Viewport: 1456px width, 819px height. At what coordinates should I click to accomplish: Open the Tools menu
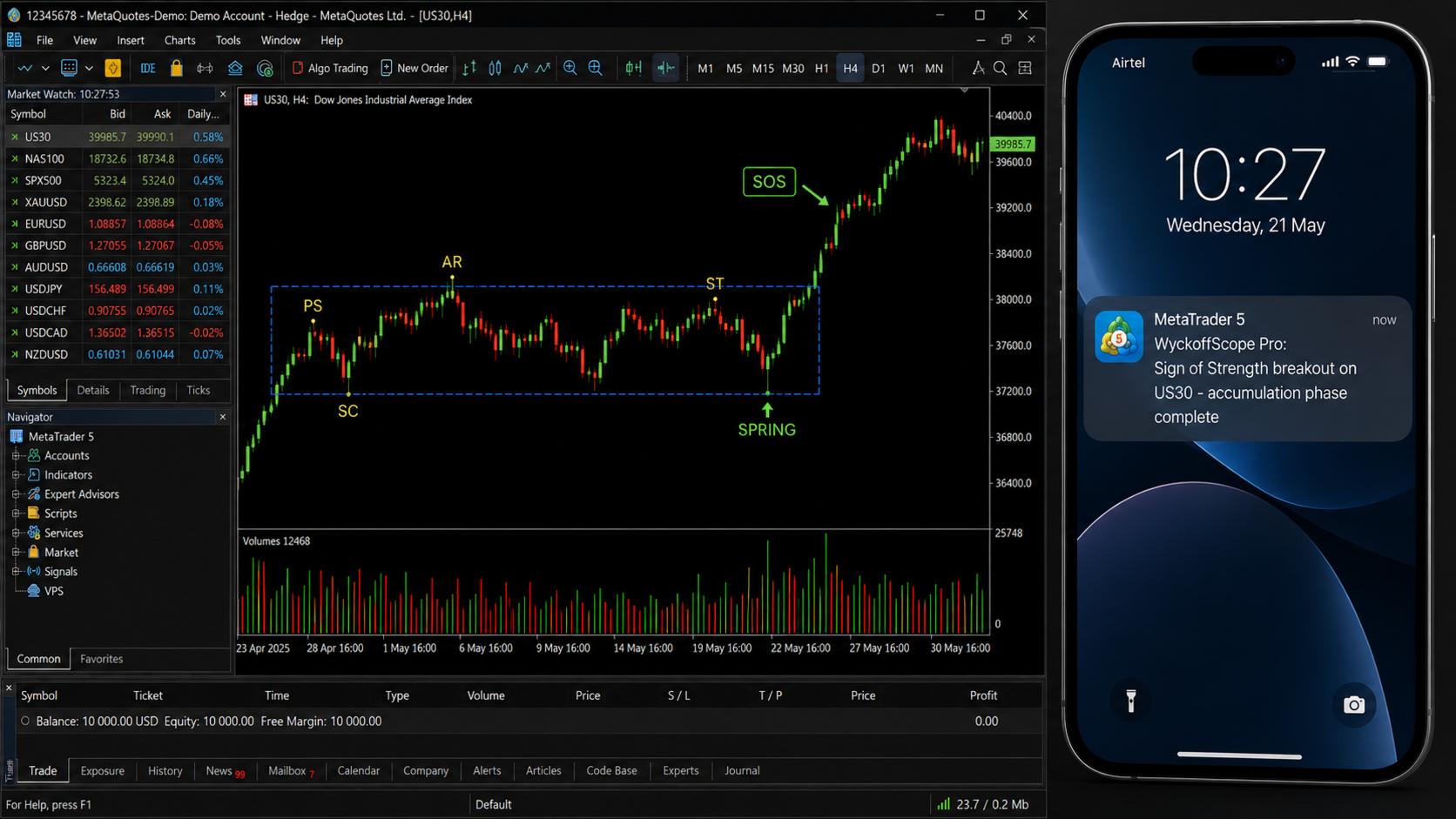228,40
